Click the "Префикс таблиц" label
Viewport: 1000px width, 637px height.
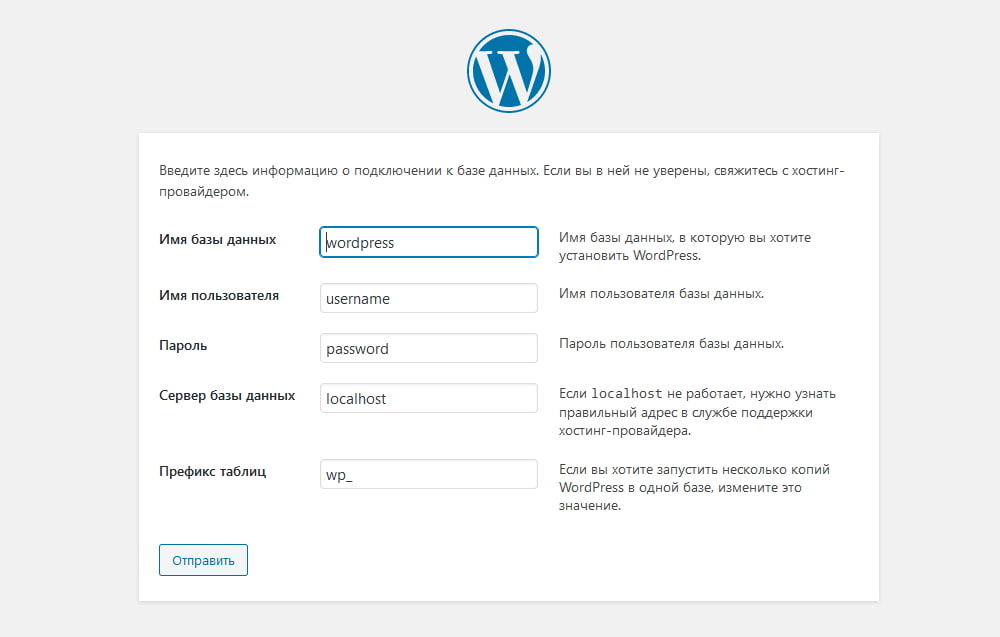212,471
